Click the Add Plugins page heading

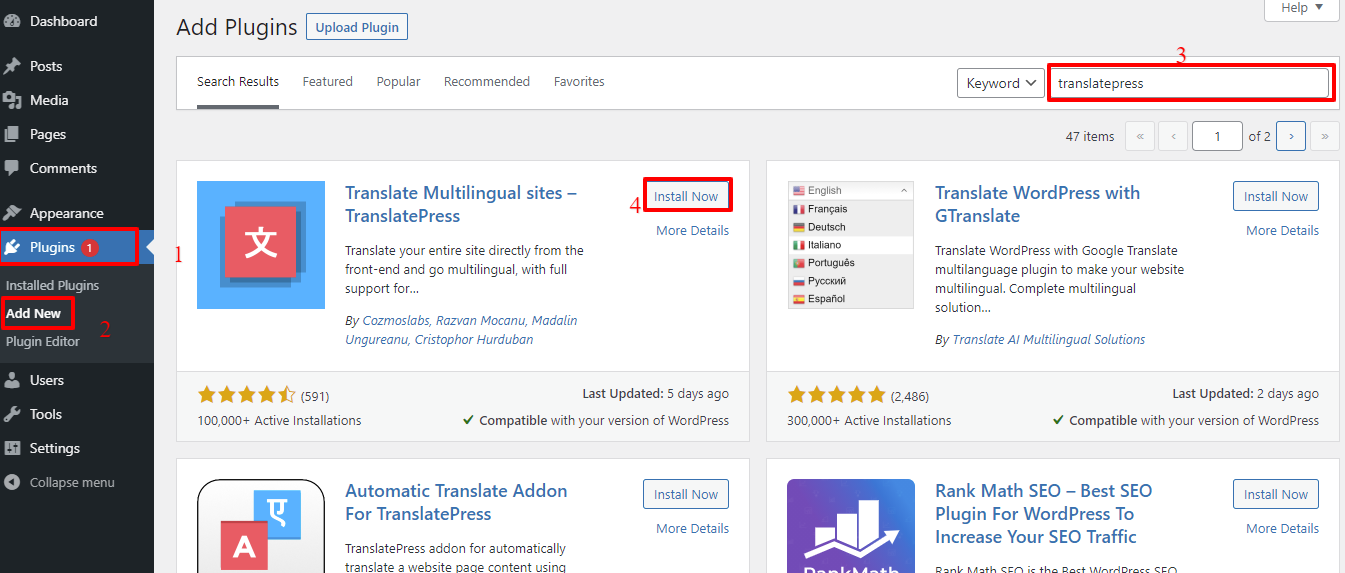click(x=237, y=27)
